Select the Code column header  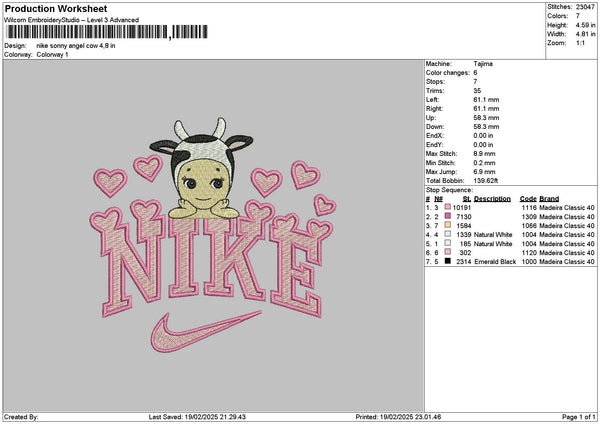click(528, 197)
